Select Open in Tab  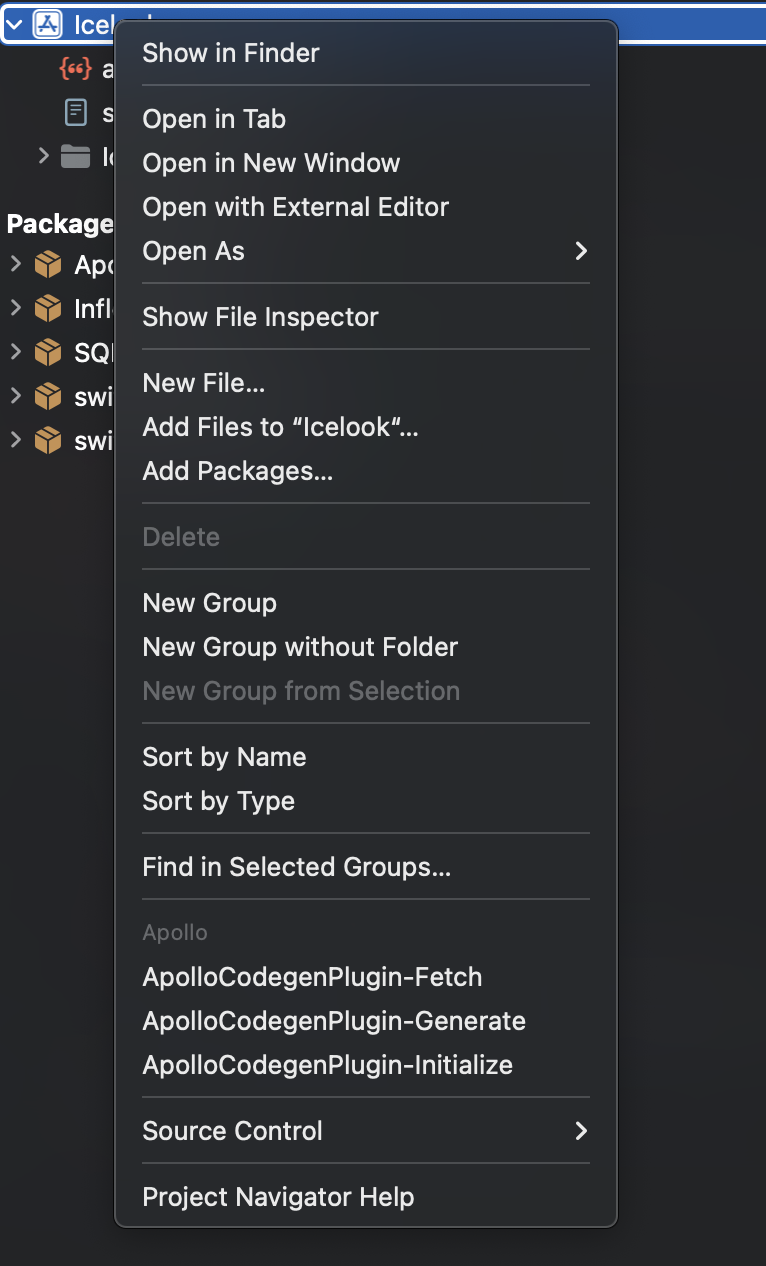366,119
